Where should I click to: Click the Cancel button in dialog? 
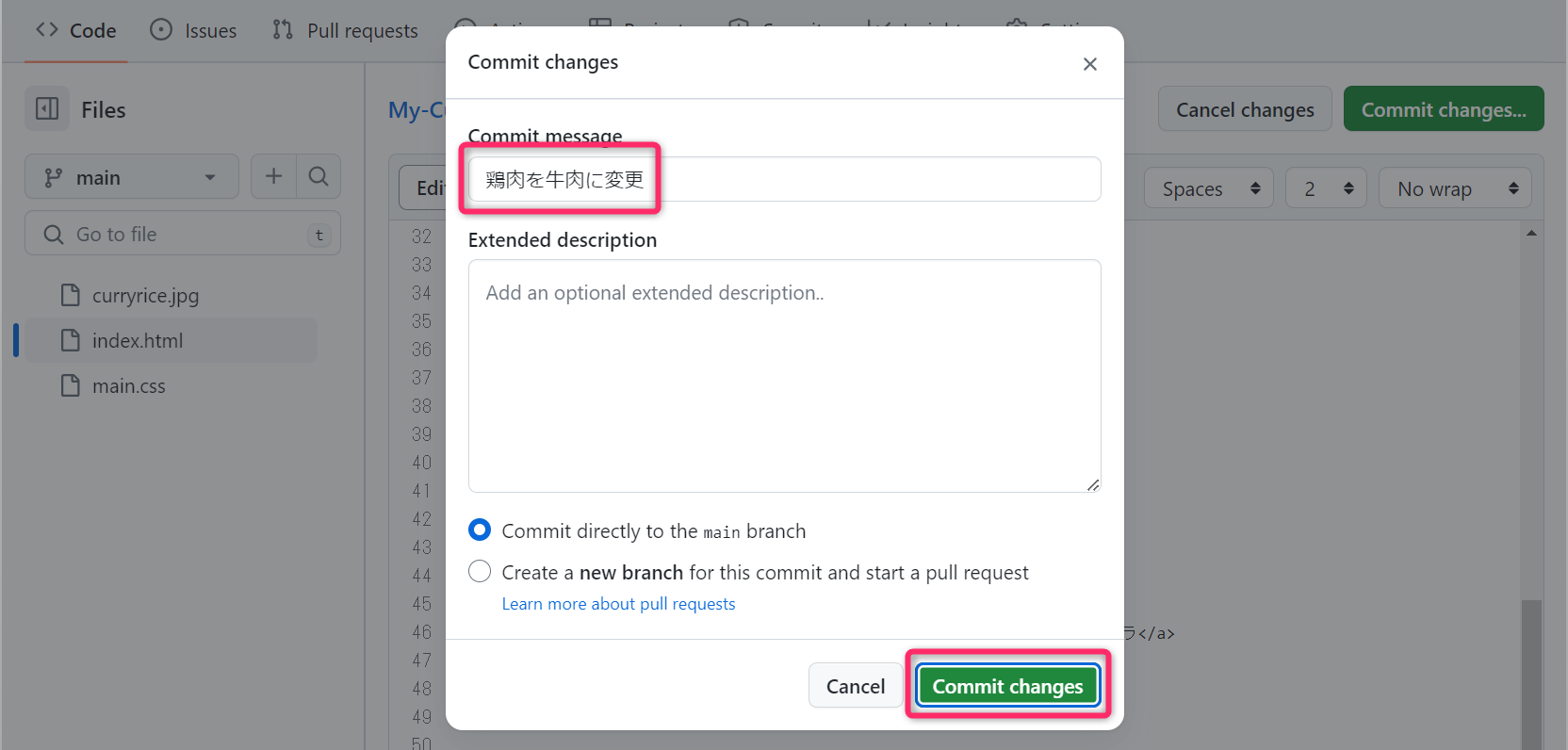(855, 686)
